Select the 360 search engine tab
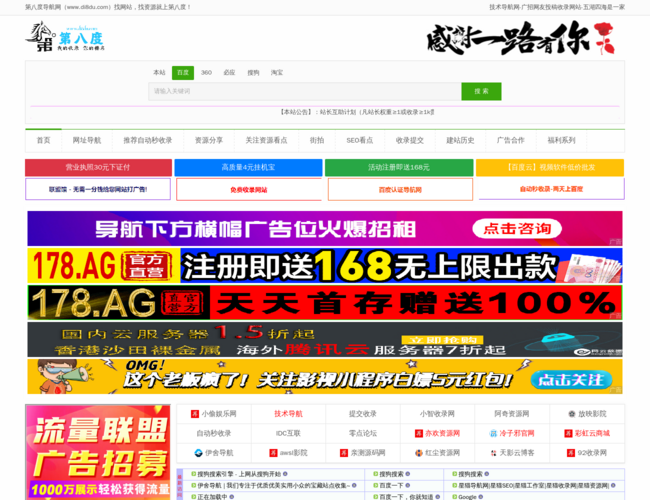The image size is (650, 500). pos(206,73)
